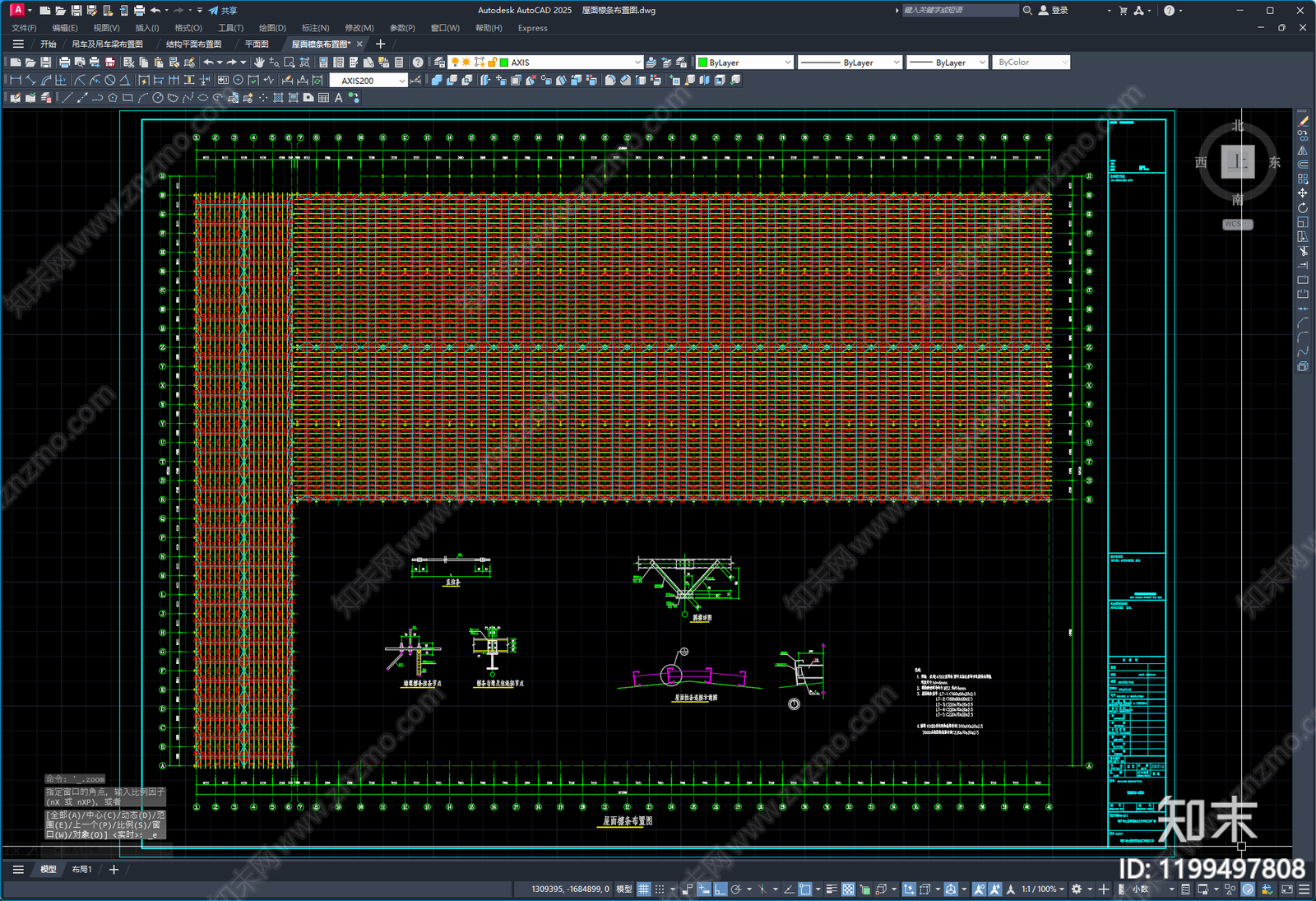Open the 文件(F) menu
Image resolution: width=1316 pixels, height=901 pixels.
coord(24,28)
